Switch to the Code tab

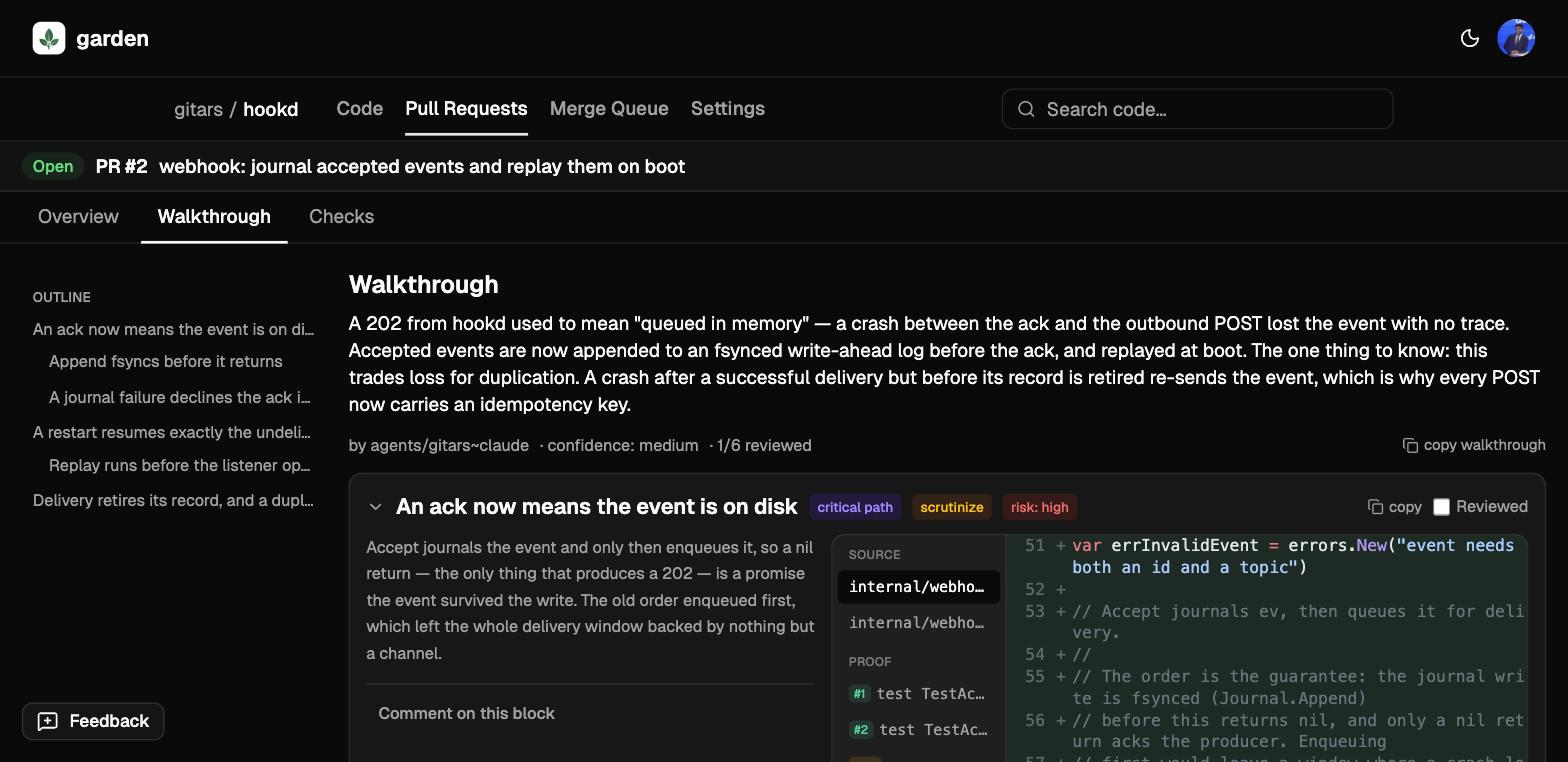pyautogui.click(x=360, y=108)
